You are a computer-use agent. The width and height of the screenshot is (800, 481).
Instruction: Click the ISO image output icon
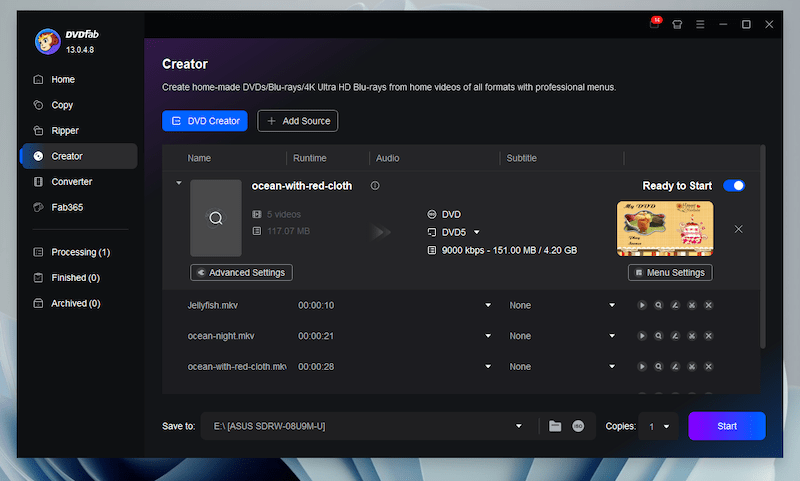(x=578, y=426)
